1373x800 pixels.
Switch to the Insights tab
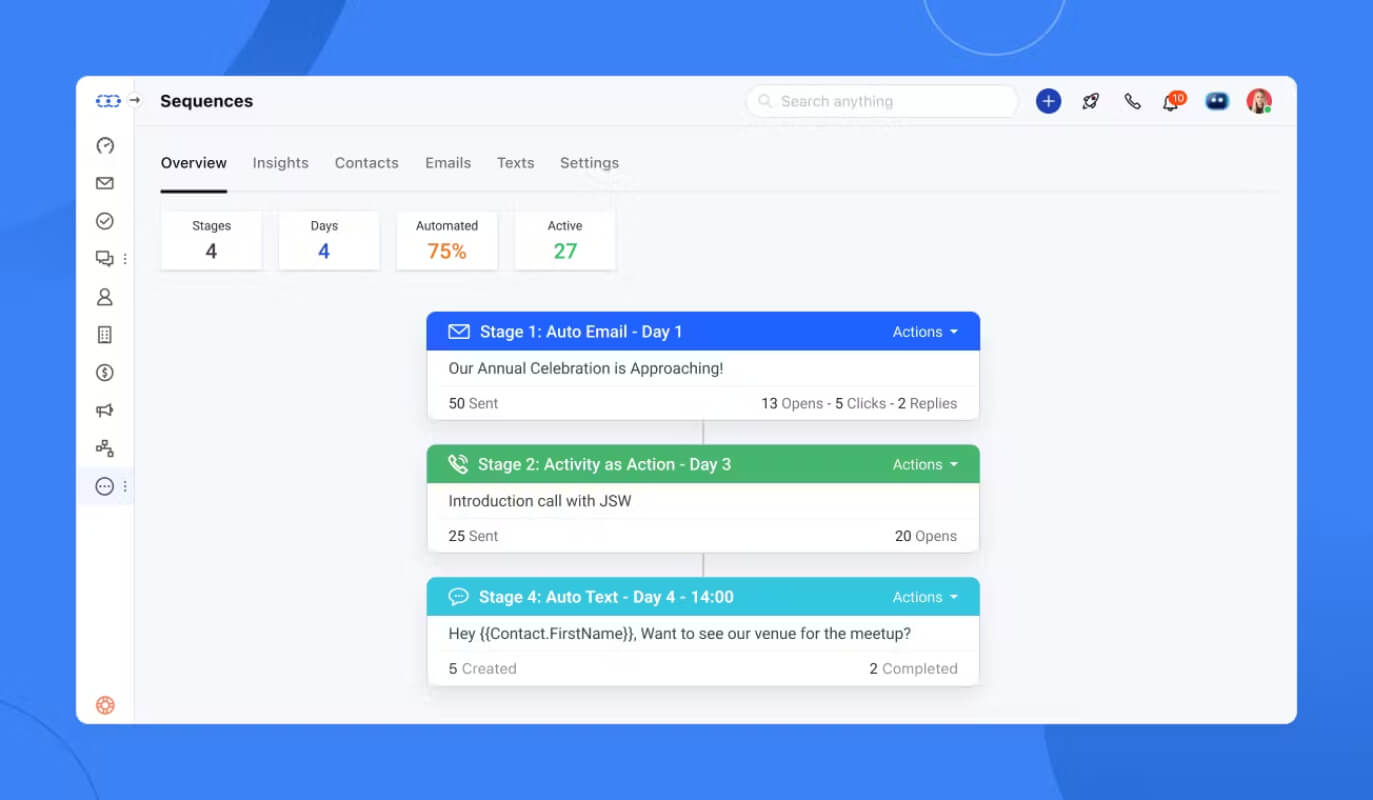[x=280, y=163]
